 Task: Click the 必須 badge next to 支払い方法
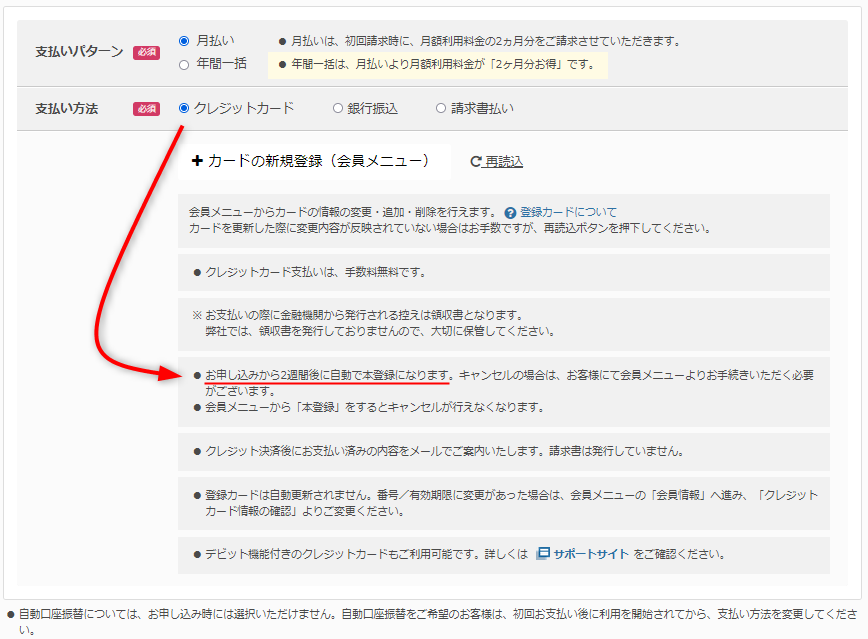click(x=146, y=109)
